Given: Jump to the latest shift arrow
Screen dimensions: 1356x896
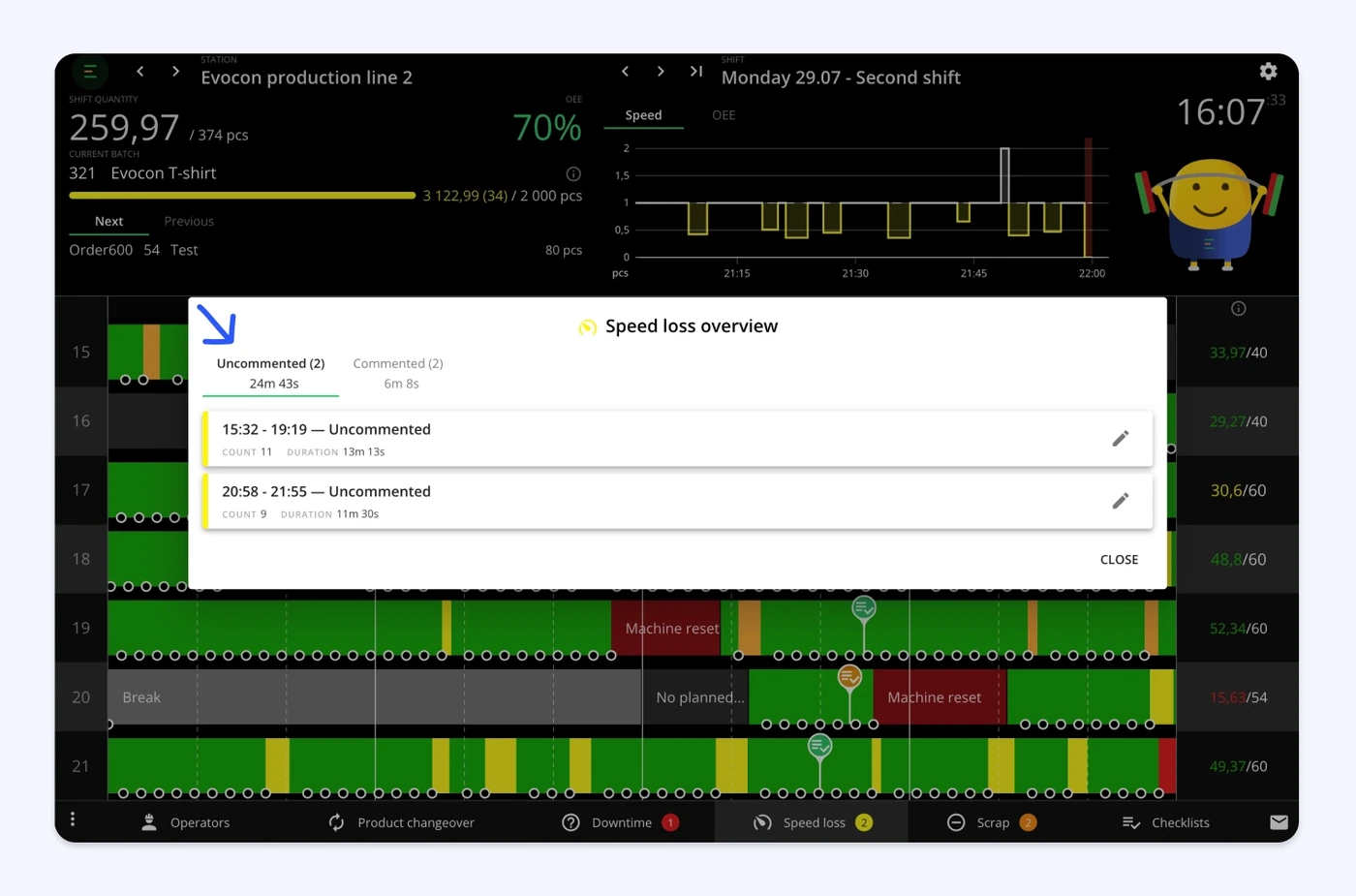Looking at the screenshot, I should tap(695, 72).
